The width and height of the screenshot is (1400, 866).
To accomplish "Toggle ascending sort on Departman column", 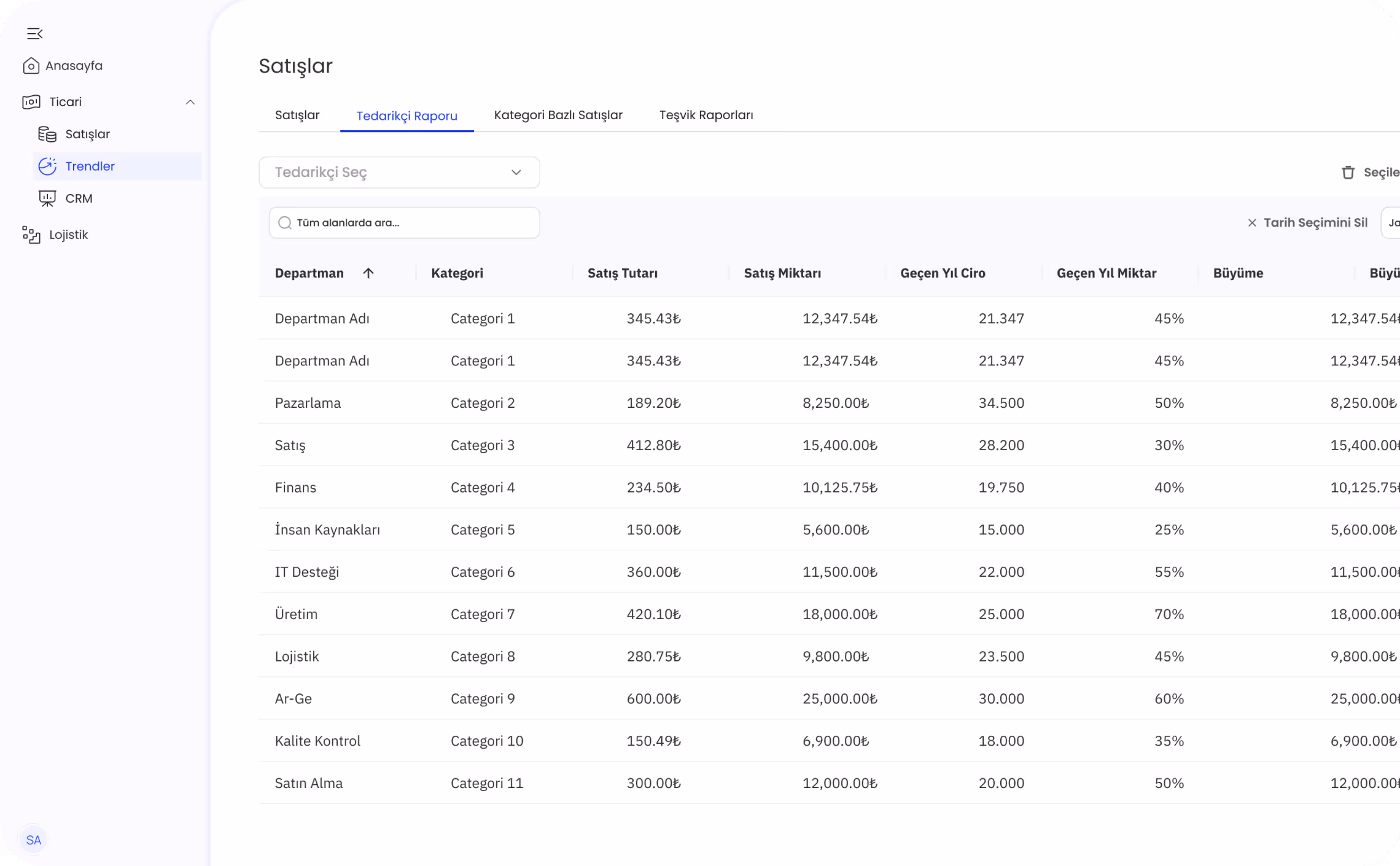I will point(368,273).
